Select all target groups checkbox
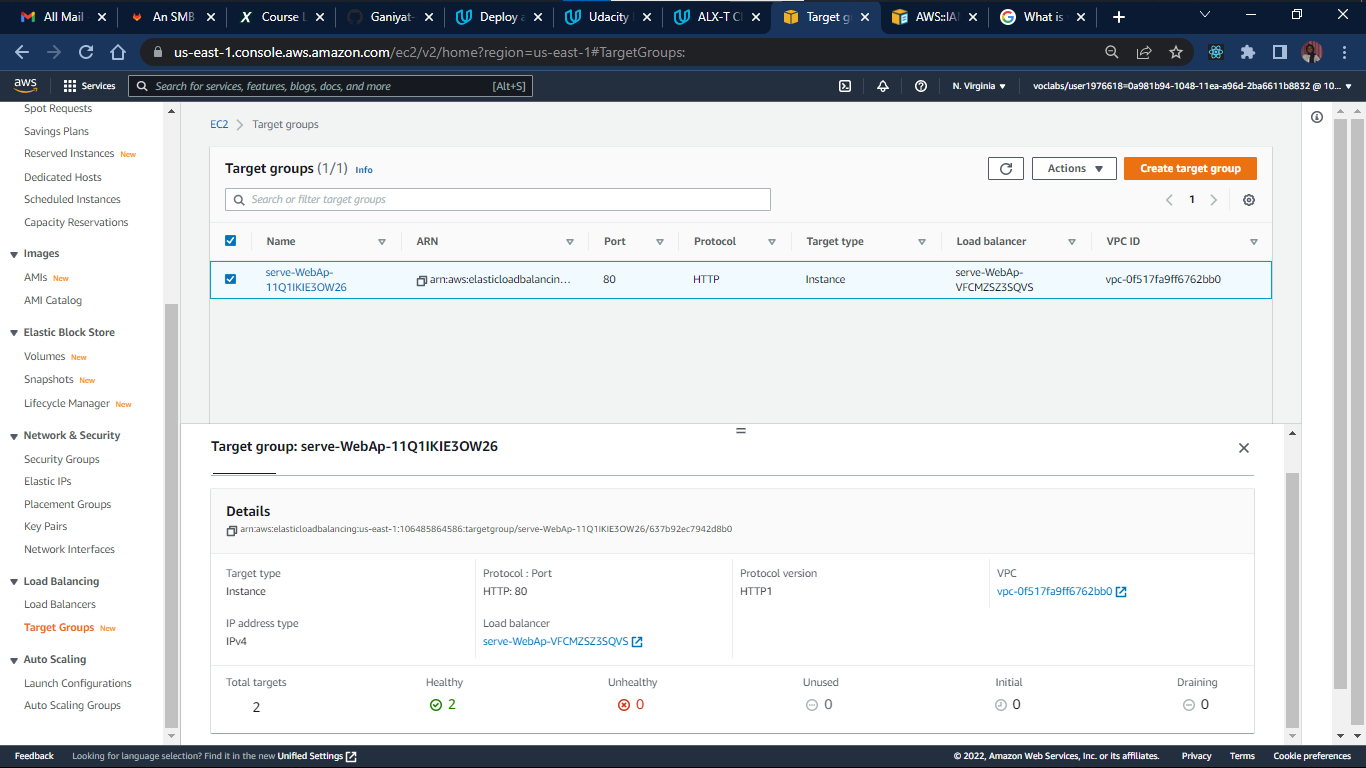This screenshot has width=1366, height=768. (231, 240)
